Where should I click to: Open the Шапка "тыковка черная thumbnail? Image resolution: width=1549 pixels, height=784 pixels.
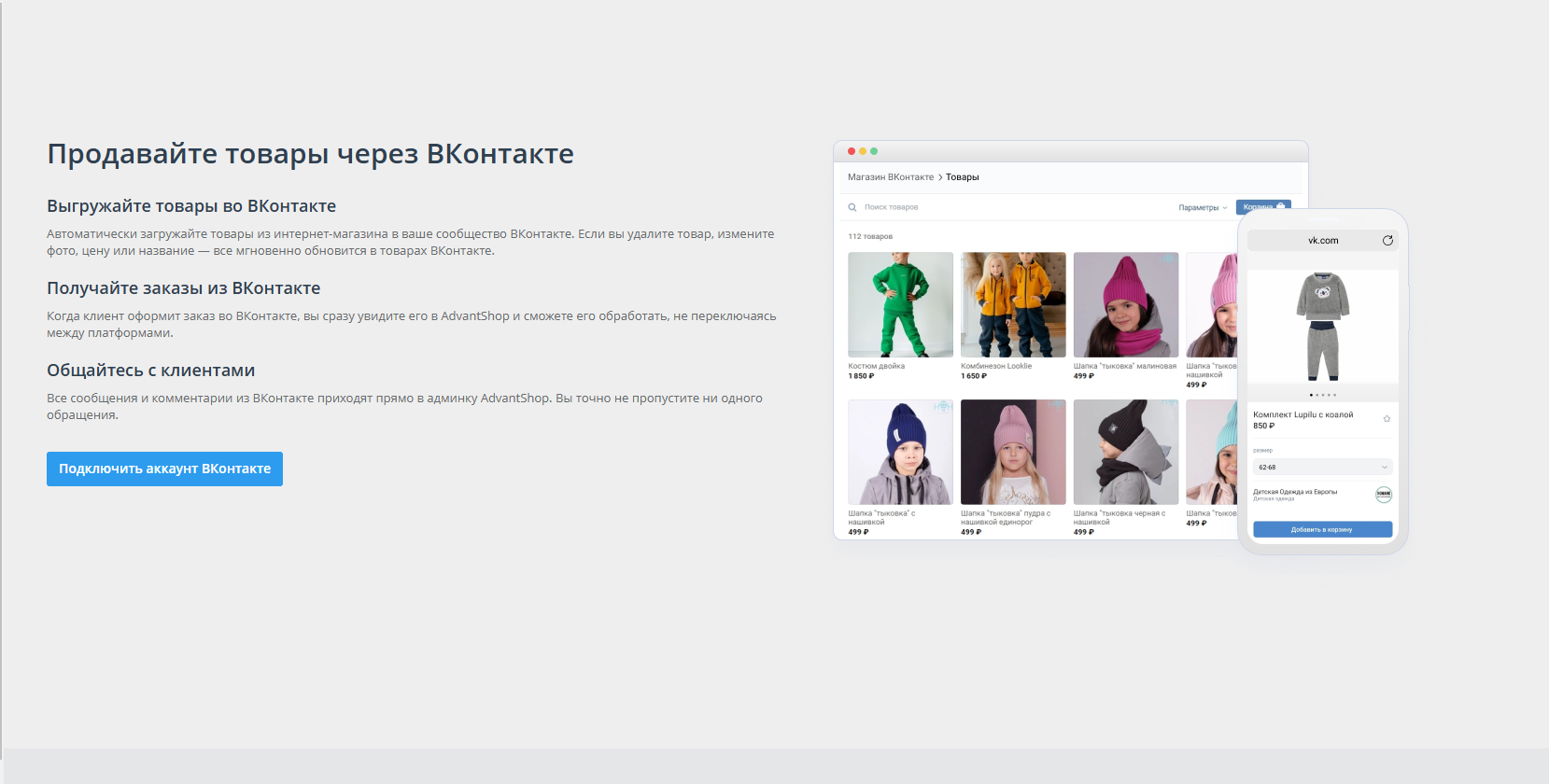[1126, 452]
